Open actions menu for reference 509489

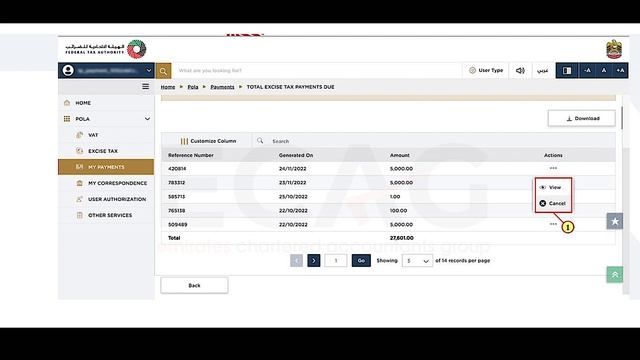point(553,224)
